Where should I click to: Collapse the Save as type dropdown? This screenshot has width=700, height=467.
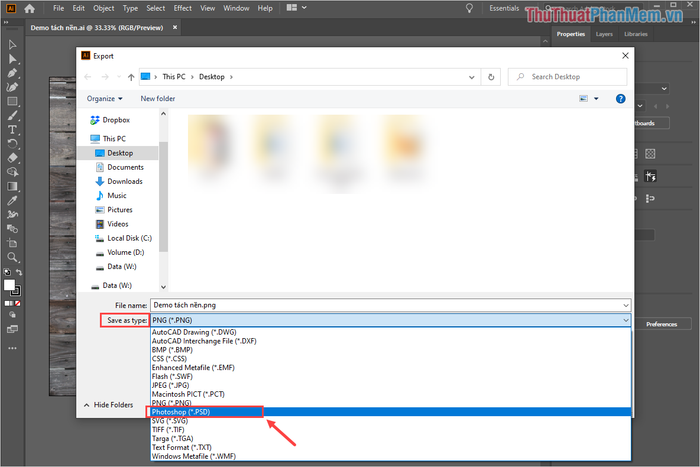pyautogui.click(x=626, y=320)
